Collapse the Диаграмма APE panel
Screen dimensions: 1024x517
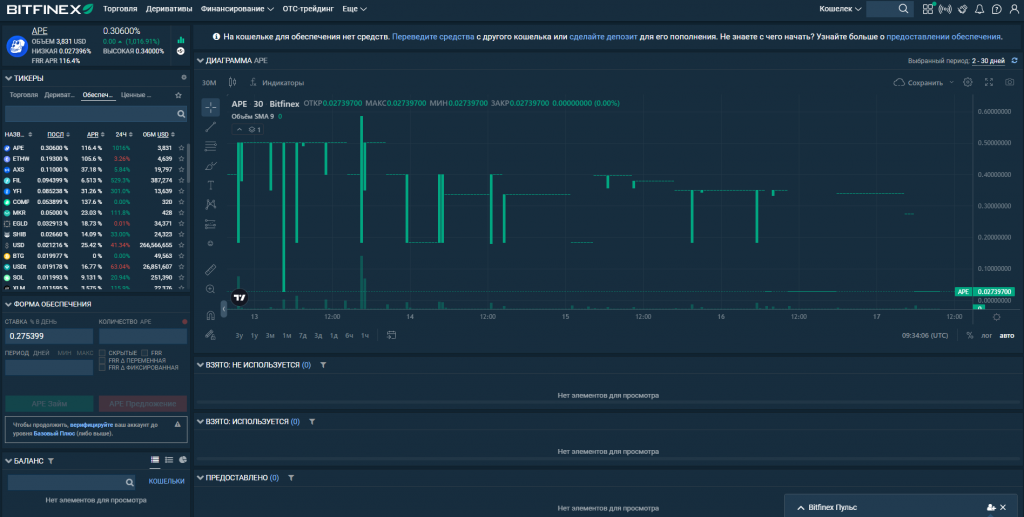(x=200, y=61)
